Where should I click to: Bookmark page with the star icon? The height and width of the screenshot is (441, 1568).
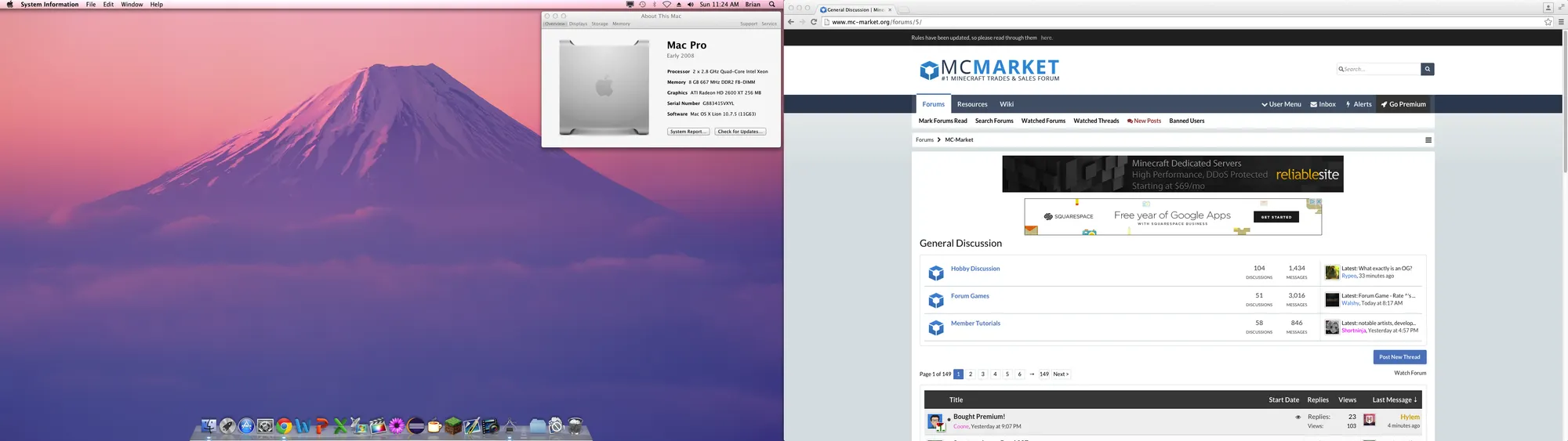[x=1548, y=22]
